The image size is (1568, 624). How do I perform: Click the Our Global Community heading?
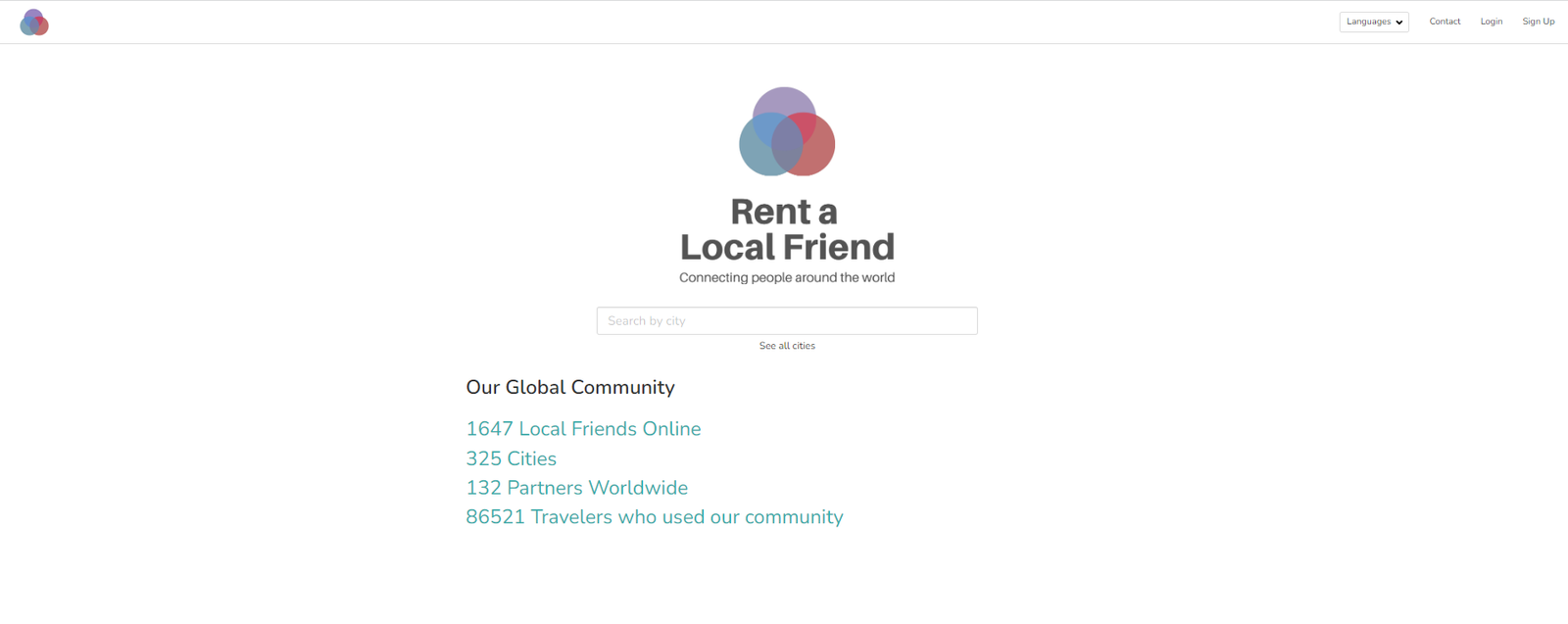570,387
